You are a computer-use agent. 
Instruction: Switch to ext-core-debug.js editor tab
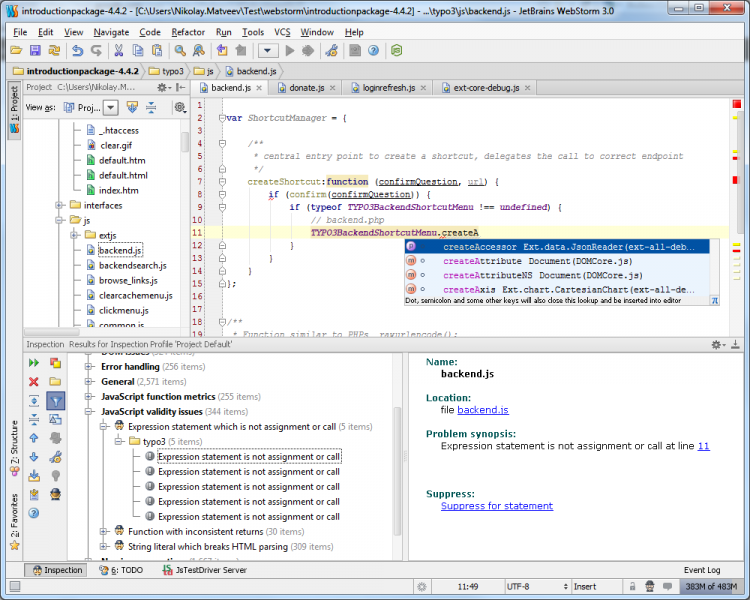click(x=486, y=88)
